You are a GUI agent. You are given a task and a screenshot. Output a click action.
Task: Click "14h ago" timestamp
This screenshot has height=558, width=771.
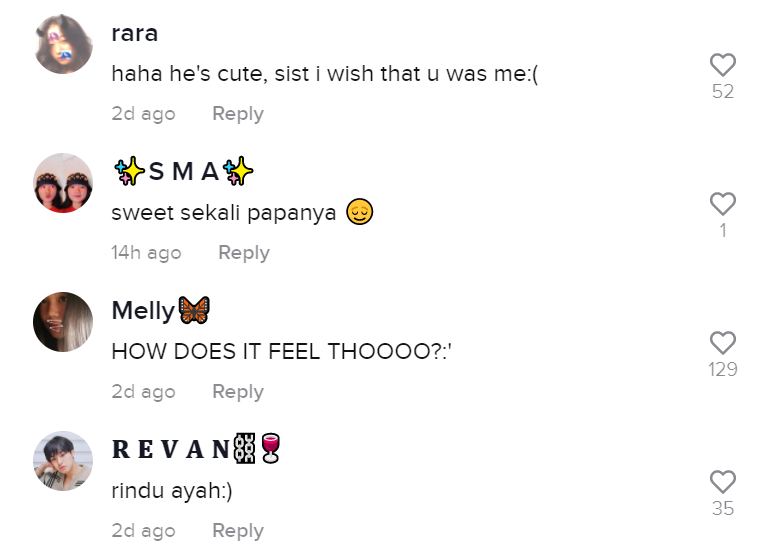(146, 253)
